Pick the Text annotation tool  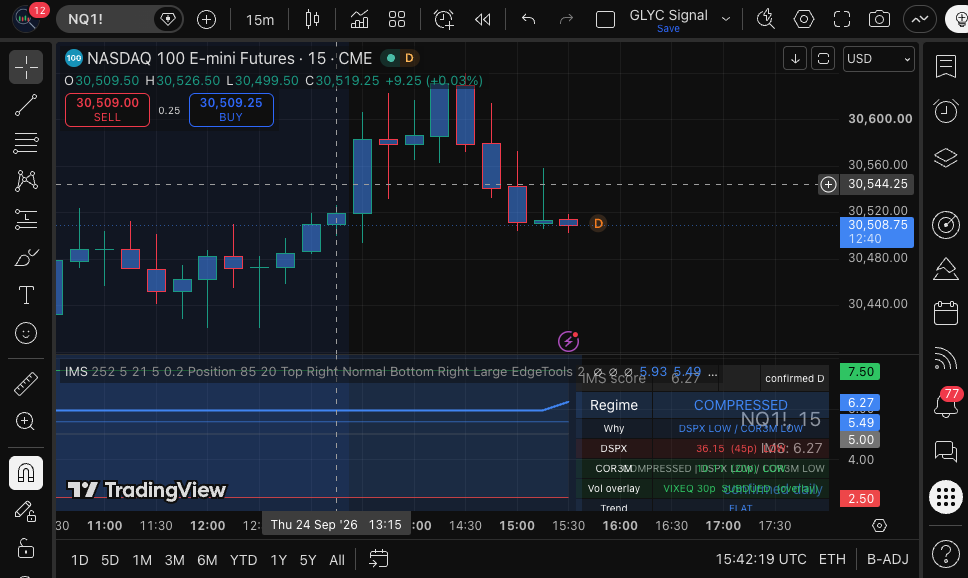26,295
